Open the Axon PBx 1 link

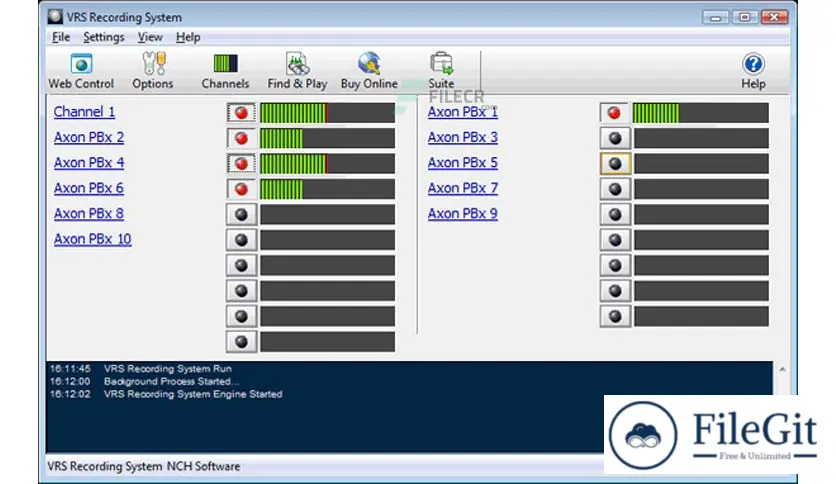pos(462,112)
